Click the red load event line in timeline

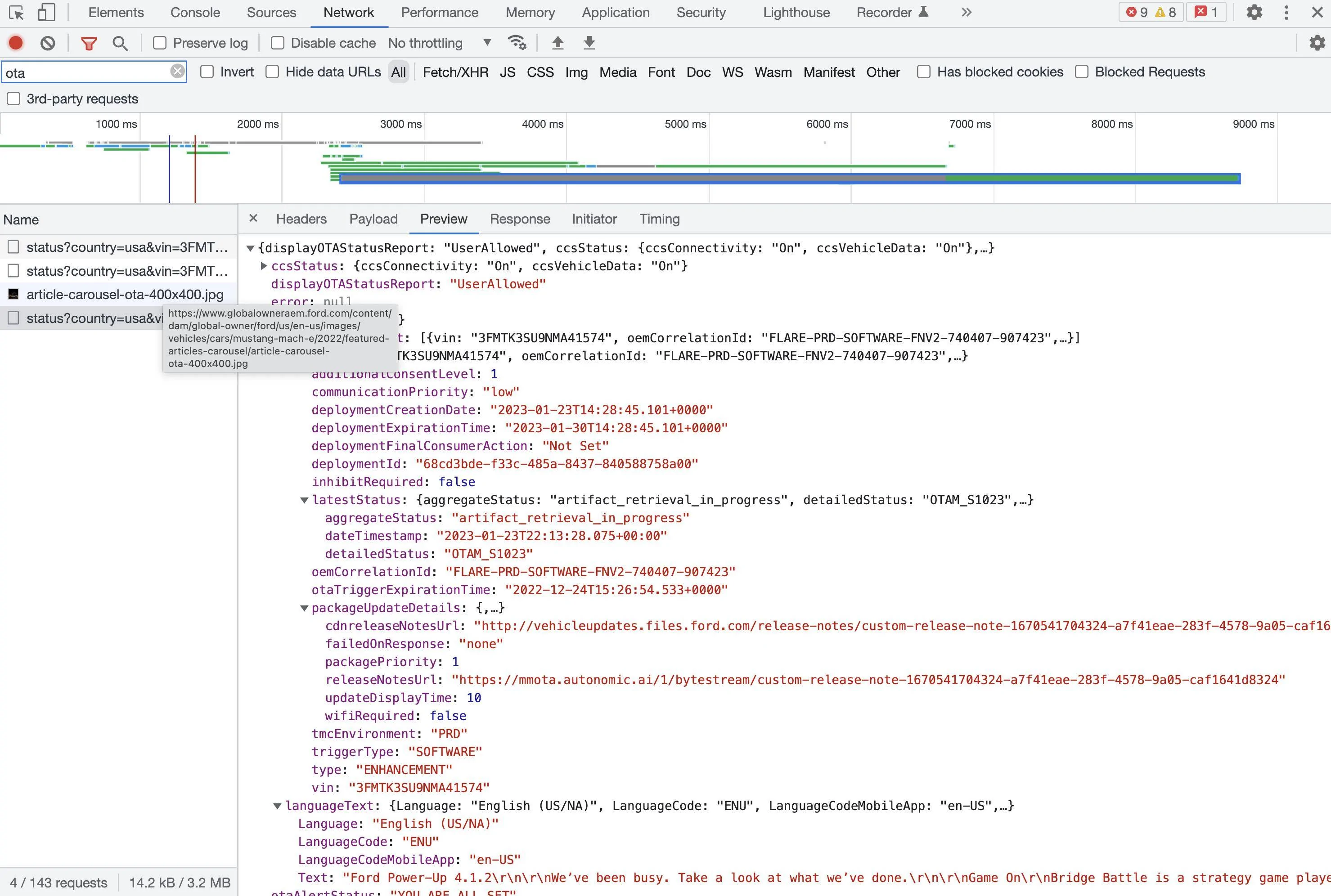coord(195,169)
